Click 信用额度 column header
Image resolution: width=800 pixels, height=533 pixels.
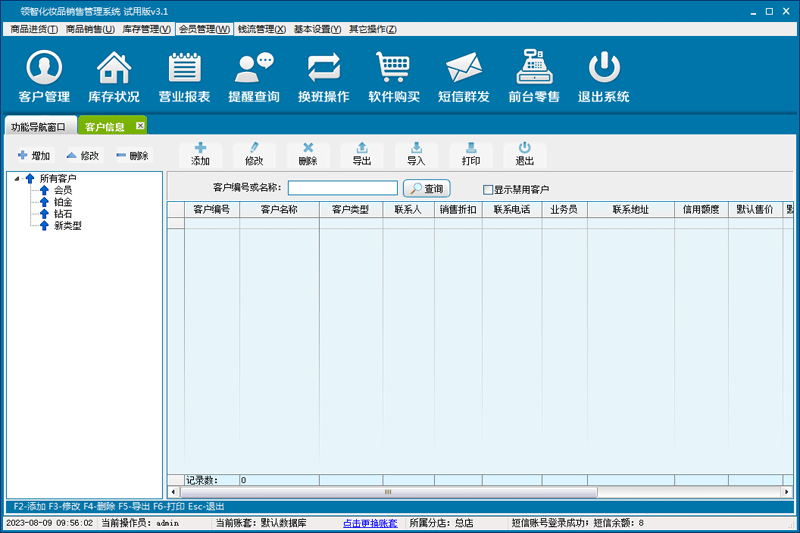tap(701, 210)
